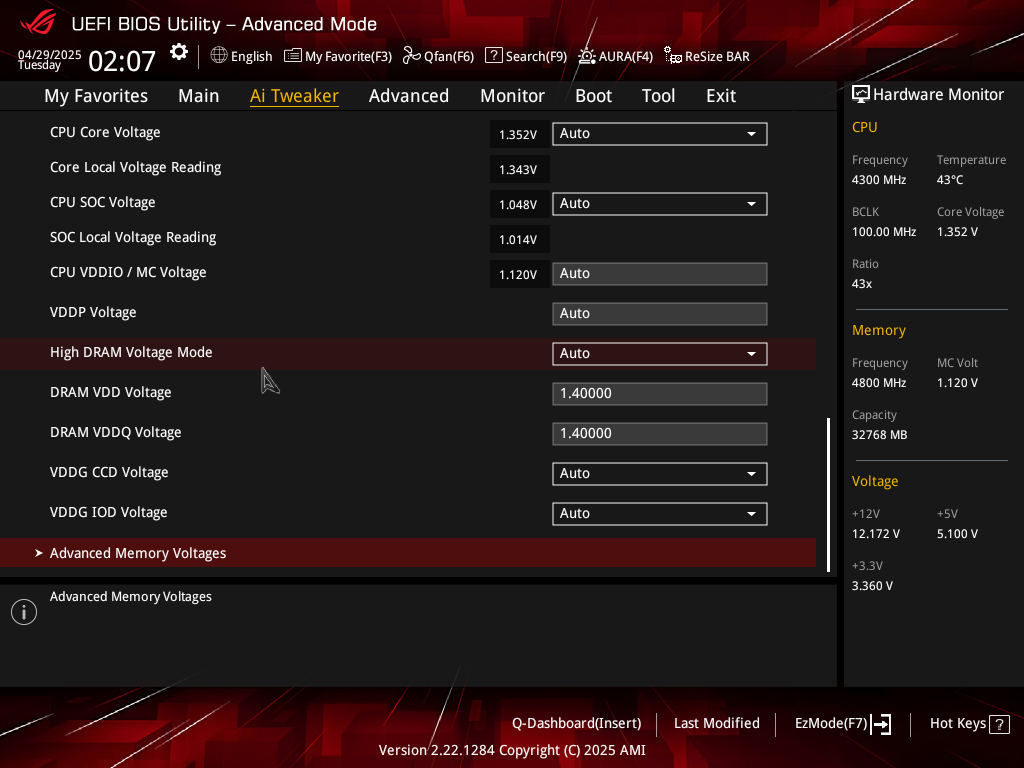Screen dimensions: 1024x768
Task: Click the 1.048V SOC voltage reading
Action: 519,204
